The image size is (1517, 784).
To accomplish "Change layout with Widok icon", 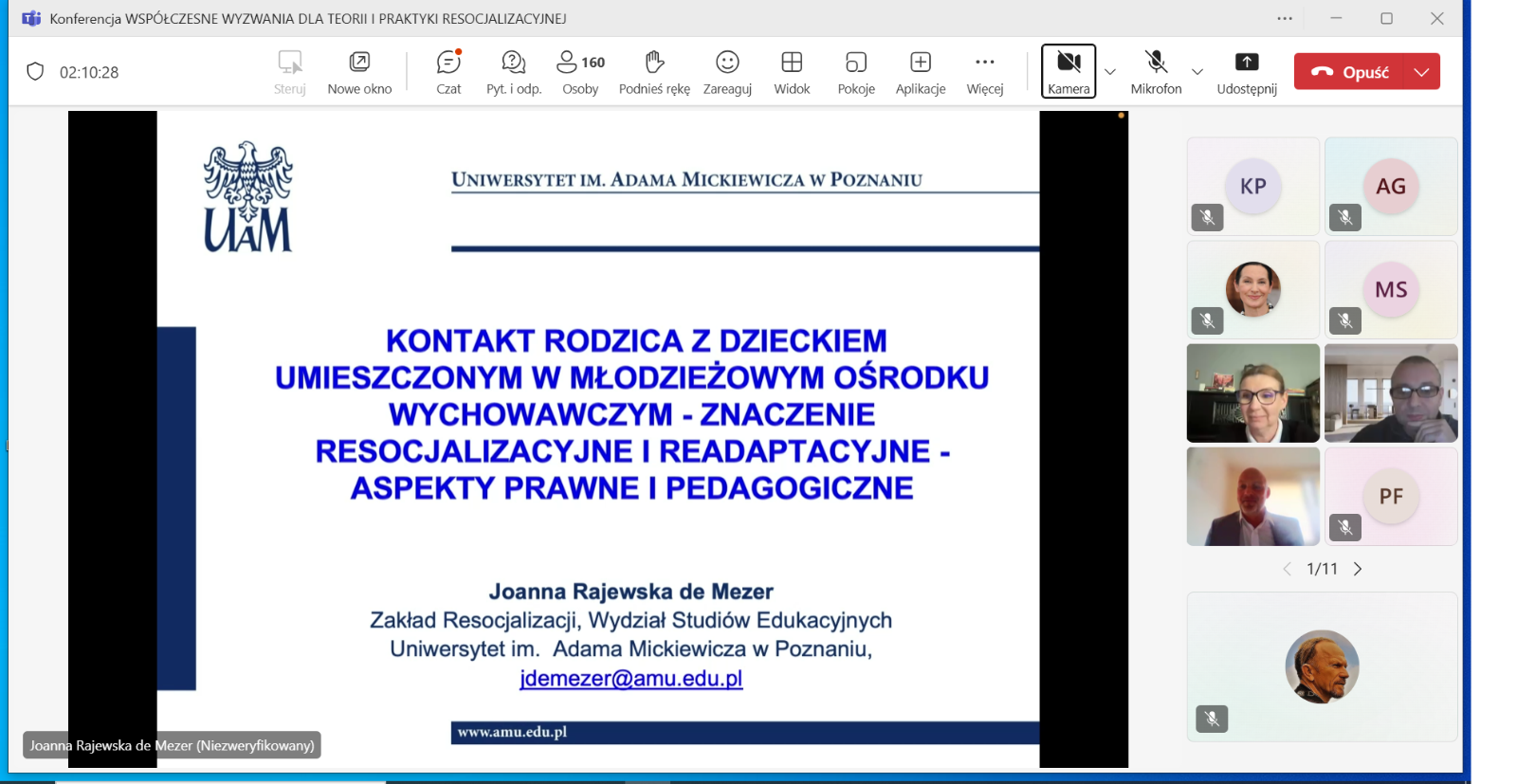I will tap(792, 72).
